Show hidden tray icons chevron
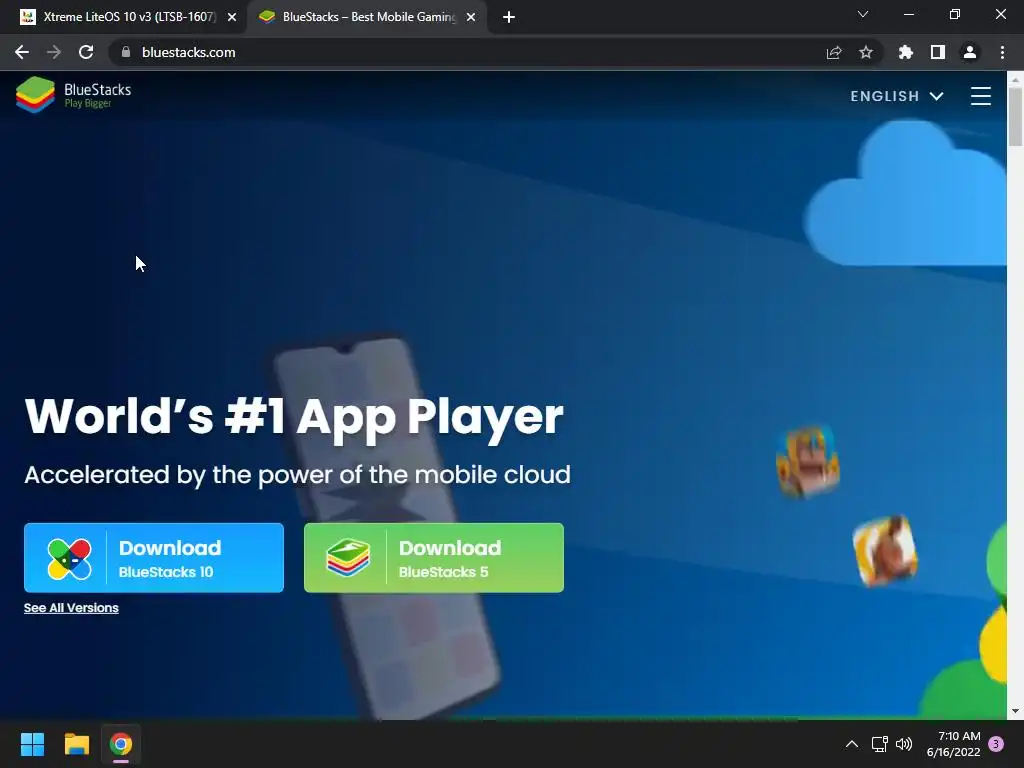The image size is (1024, 768). 852,744
